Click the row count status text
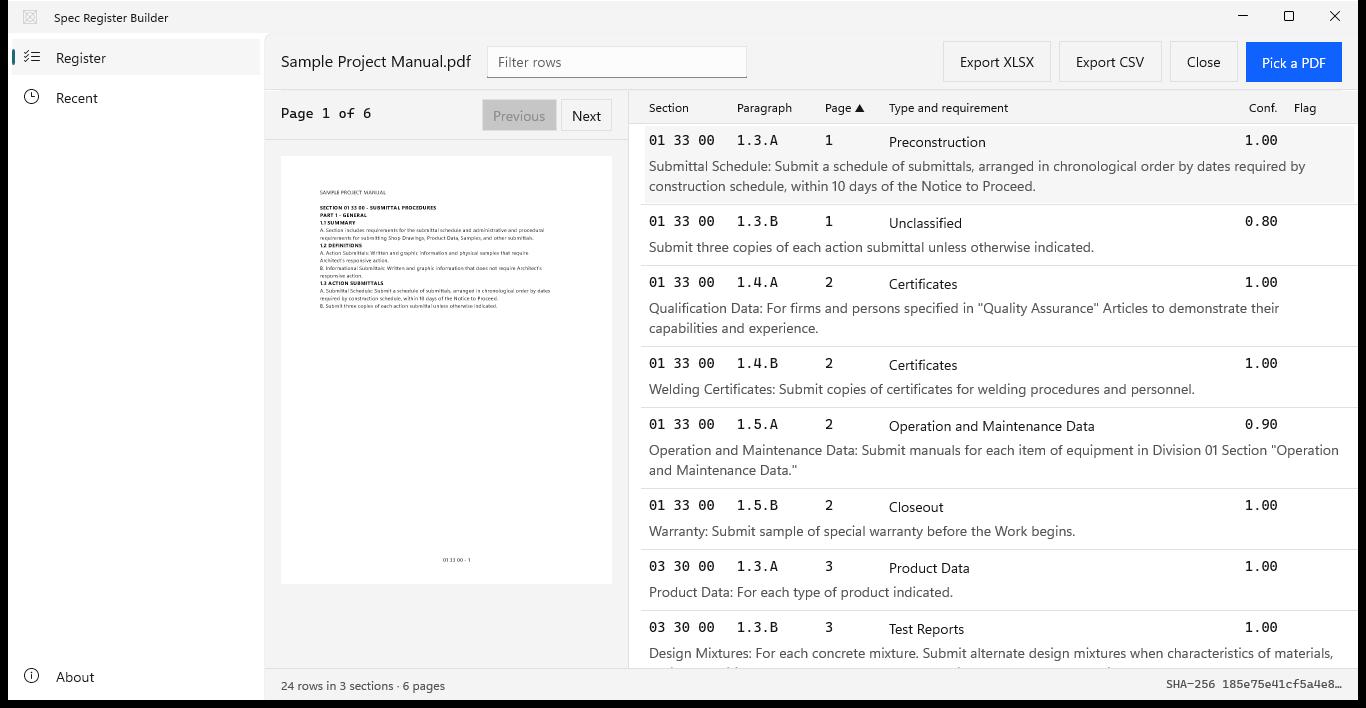Image resolution: width=1366 pixels, height=708 pixels. [x=363, y=686]
